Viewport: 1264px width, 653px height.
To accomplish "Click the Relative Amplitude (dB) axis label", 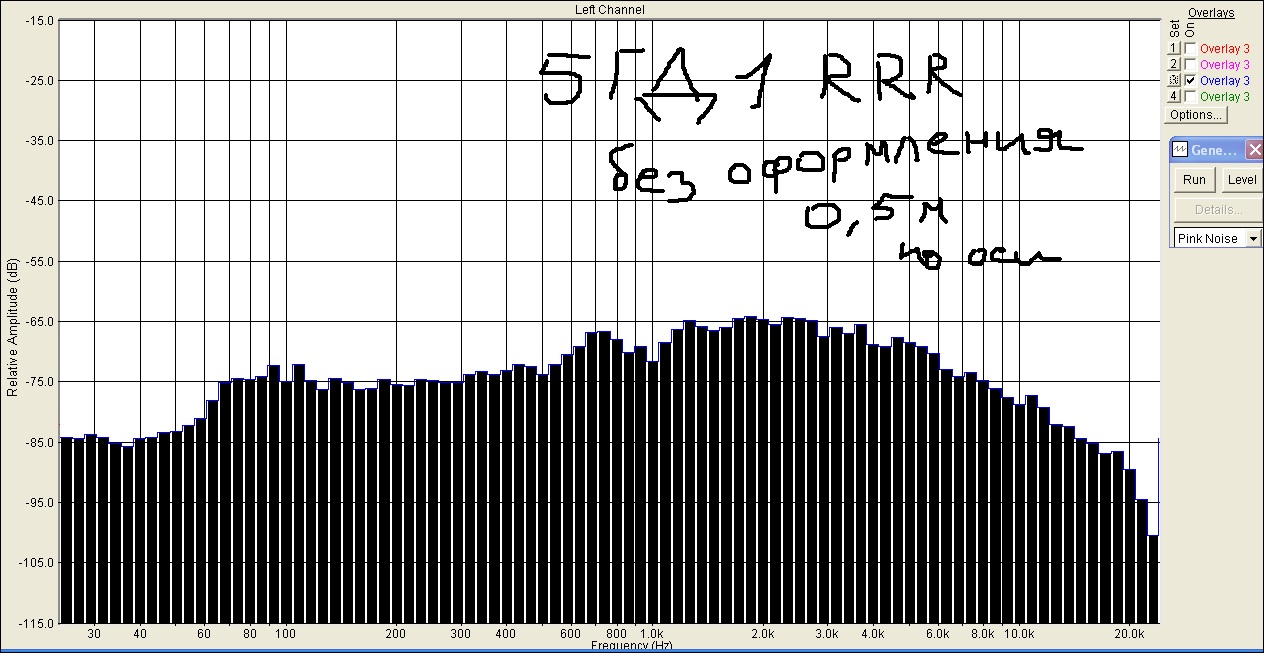I will point(12,327).
